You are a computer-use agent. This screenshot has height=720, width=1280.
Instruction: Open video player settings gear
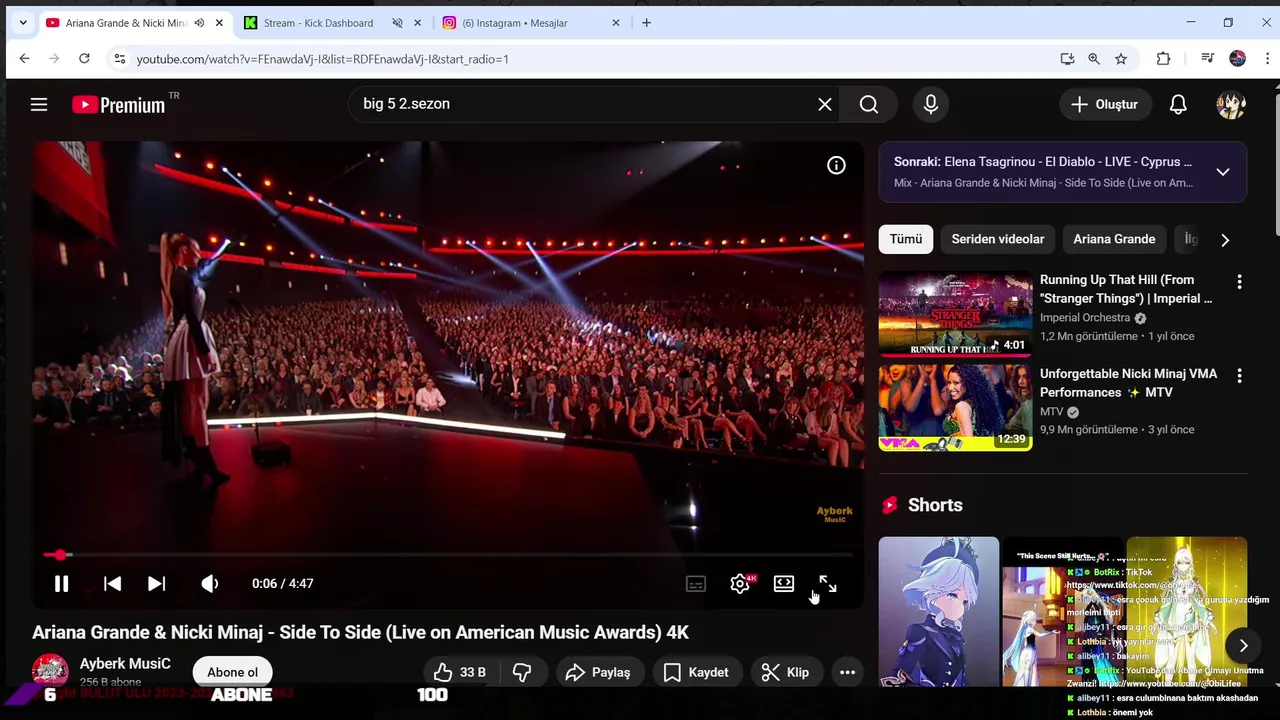(x=740, y=584)
